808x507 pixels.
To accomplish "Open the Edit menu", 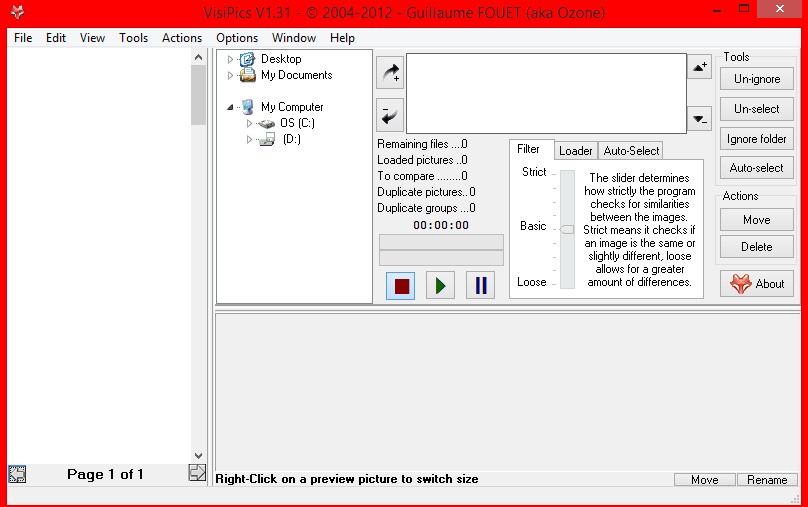I will click(x=56, y=38).
